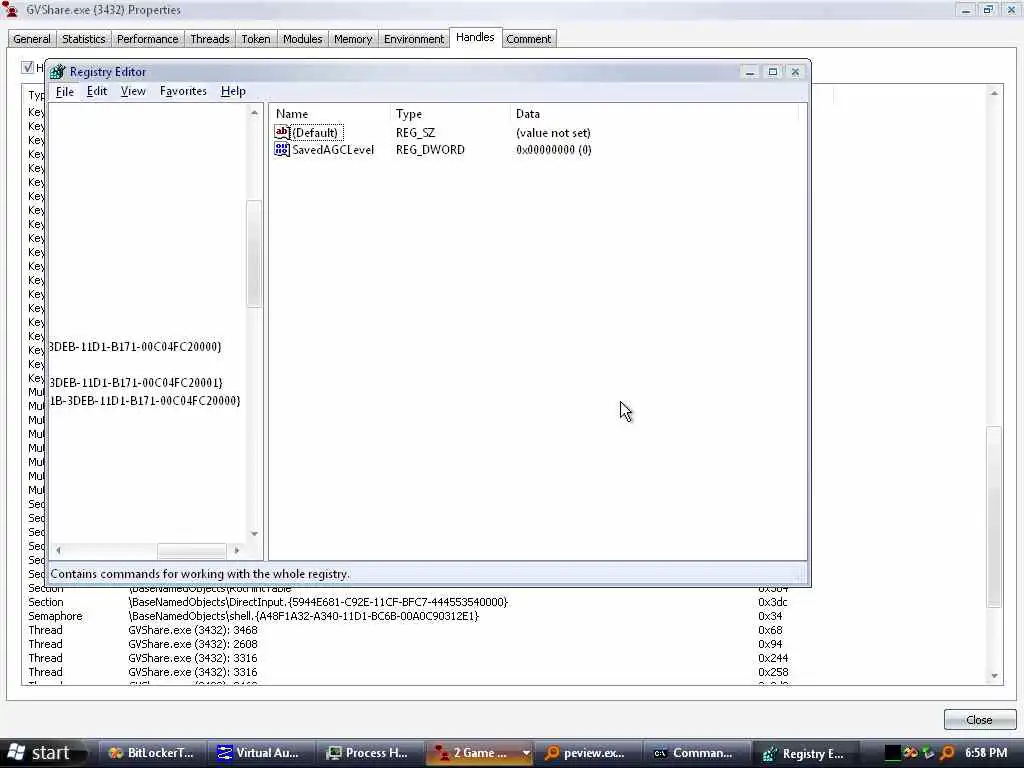The image size is (1024, 768).
Task: Select the SavedAGCLevel value name
Action: click(x=333, y=150)
